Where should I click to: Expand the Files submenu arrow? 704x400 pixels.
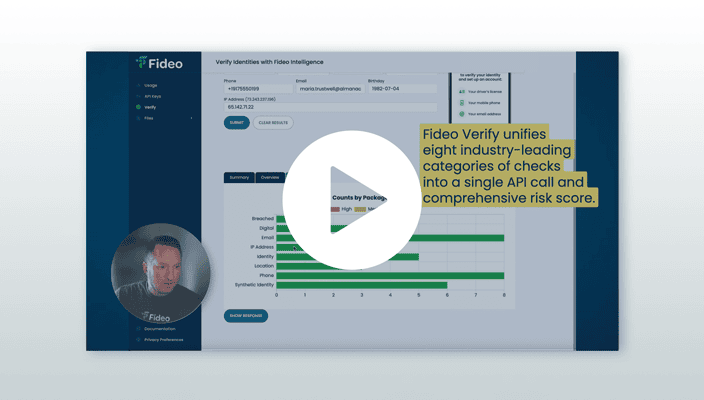192,118
